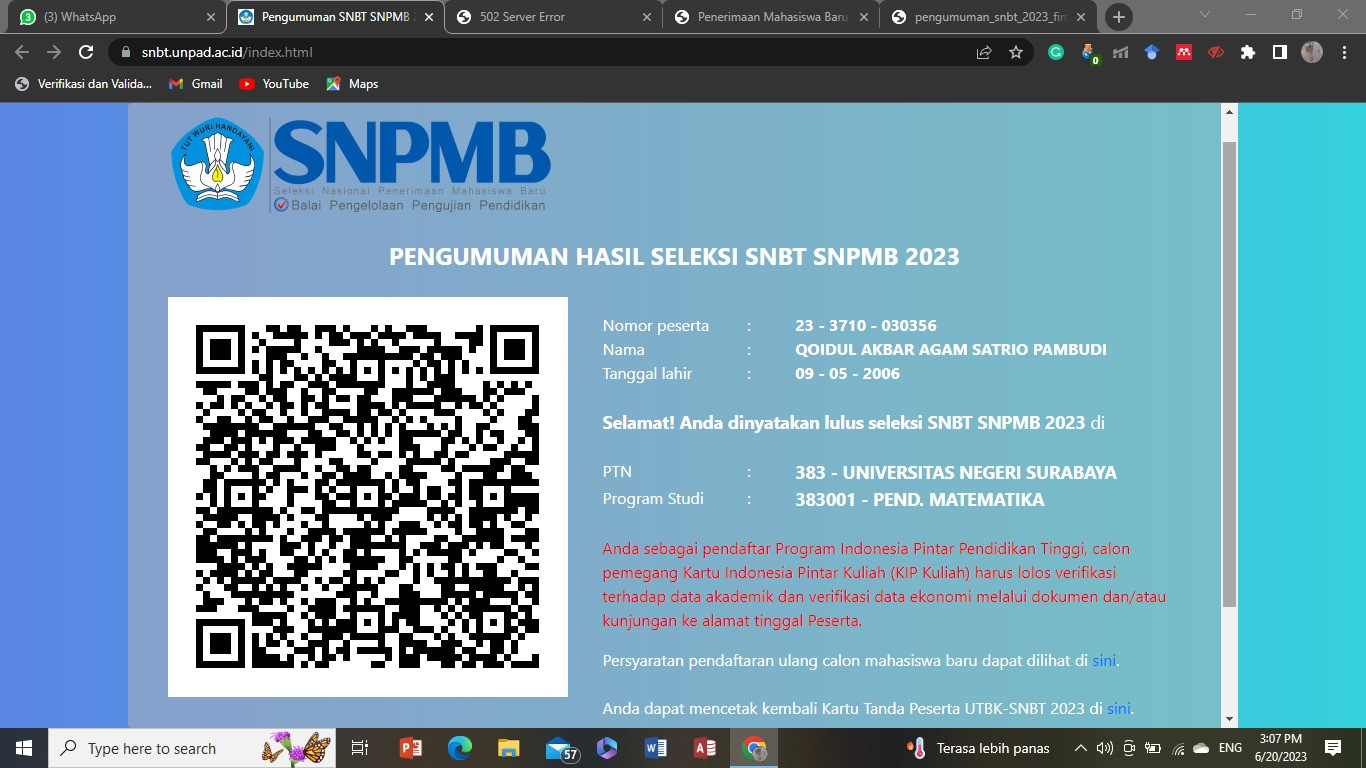1366x768 pixels.
Task: Open a new browser tab
Action: click(1119, 17)
